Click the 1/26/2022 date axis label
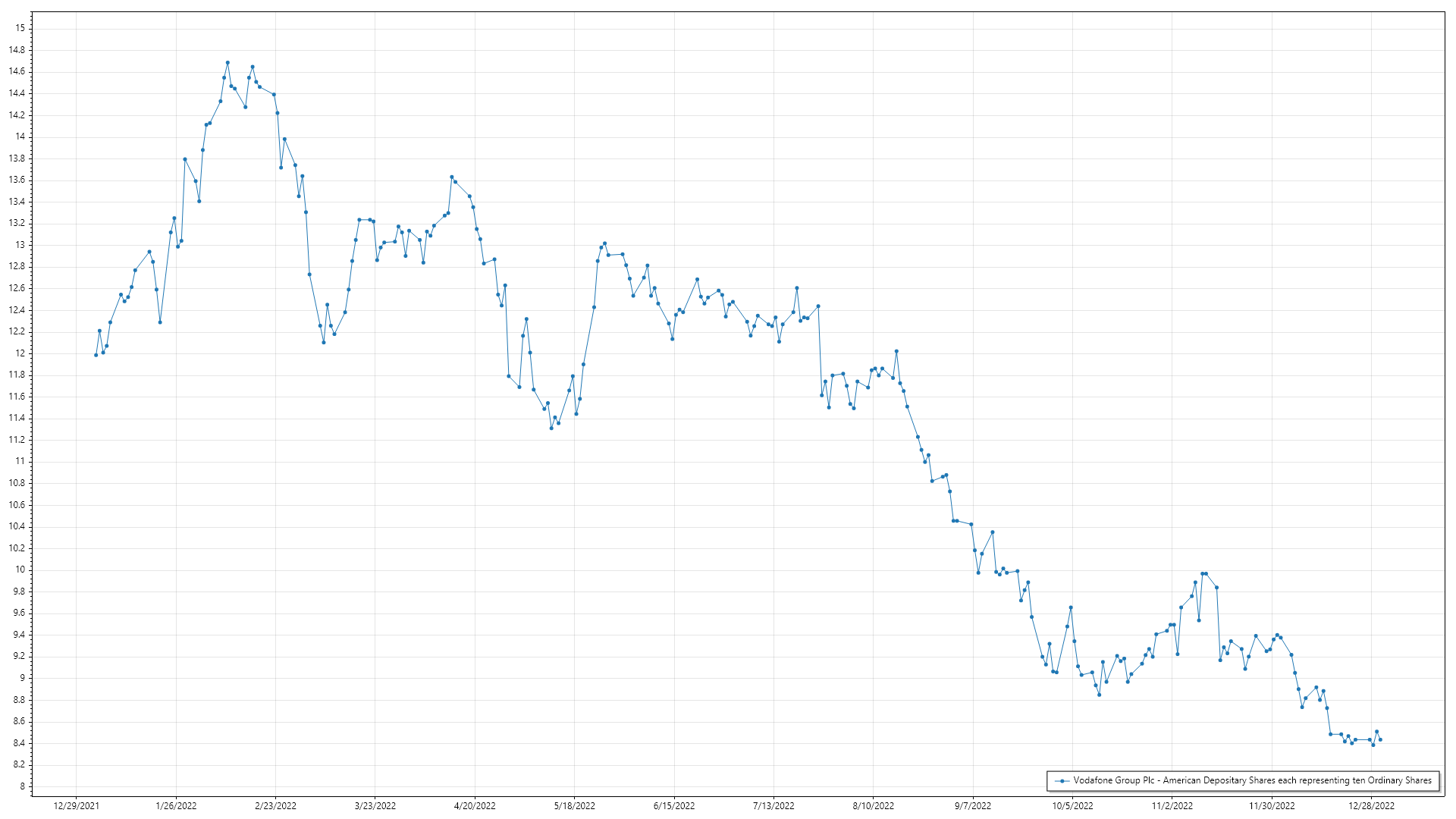1456x819 pixels. [x=176, y=806]
